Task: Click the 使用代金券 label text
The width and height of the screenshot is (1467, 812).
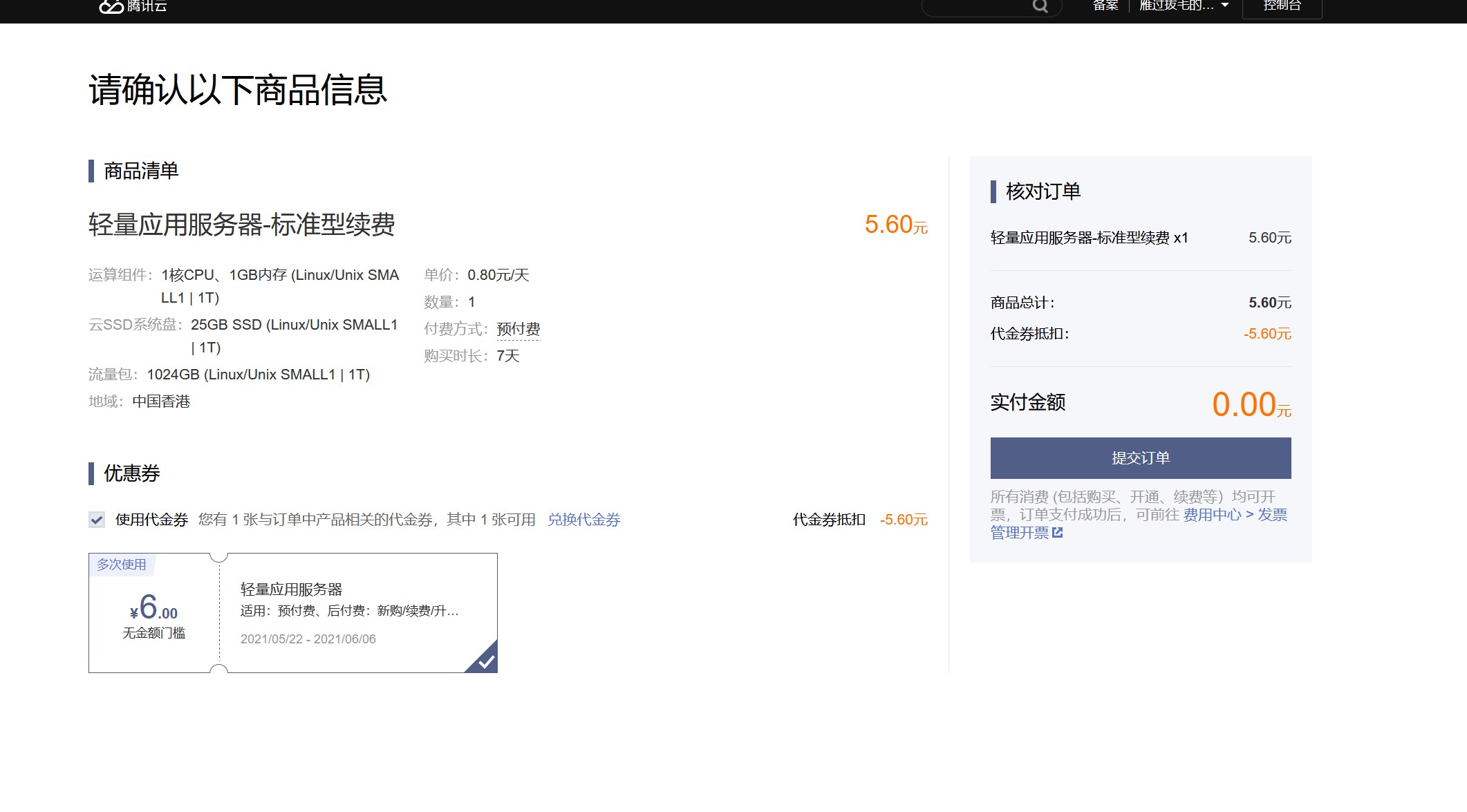Action: [x=151, y=520]
